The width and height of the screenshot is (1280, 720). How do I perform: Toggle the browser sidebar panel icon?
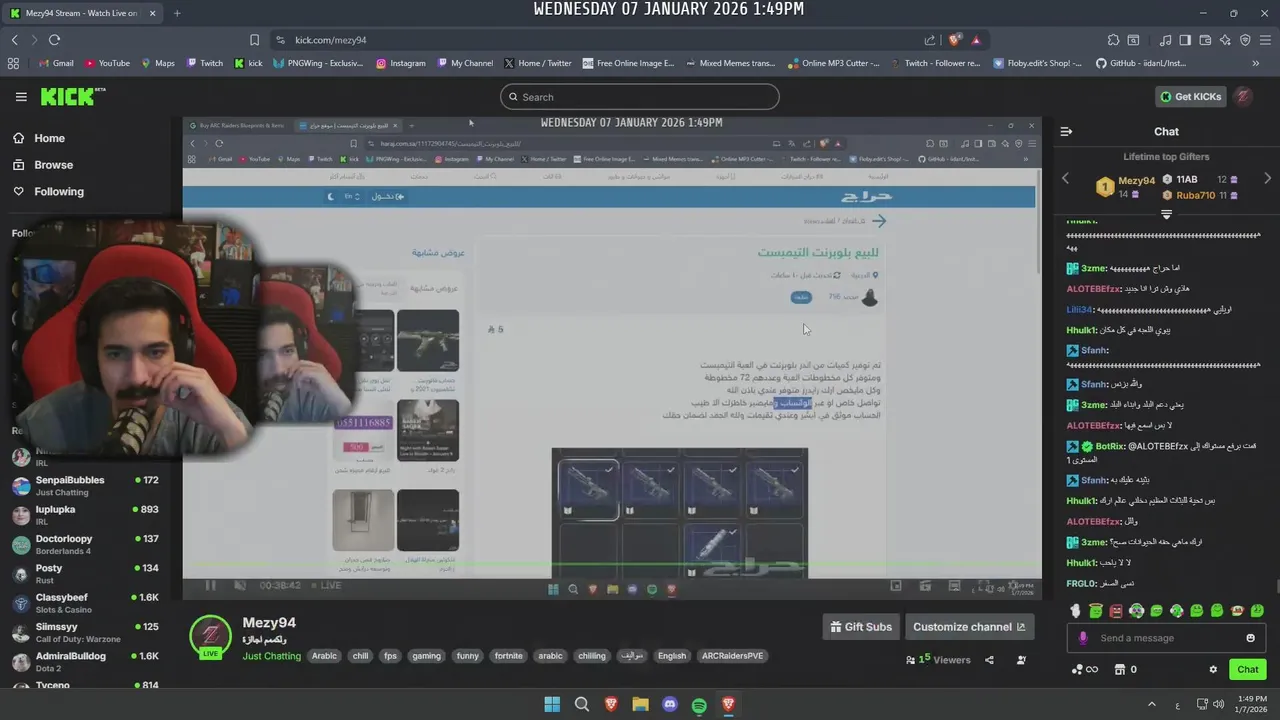(1185, 40)
